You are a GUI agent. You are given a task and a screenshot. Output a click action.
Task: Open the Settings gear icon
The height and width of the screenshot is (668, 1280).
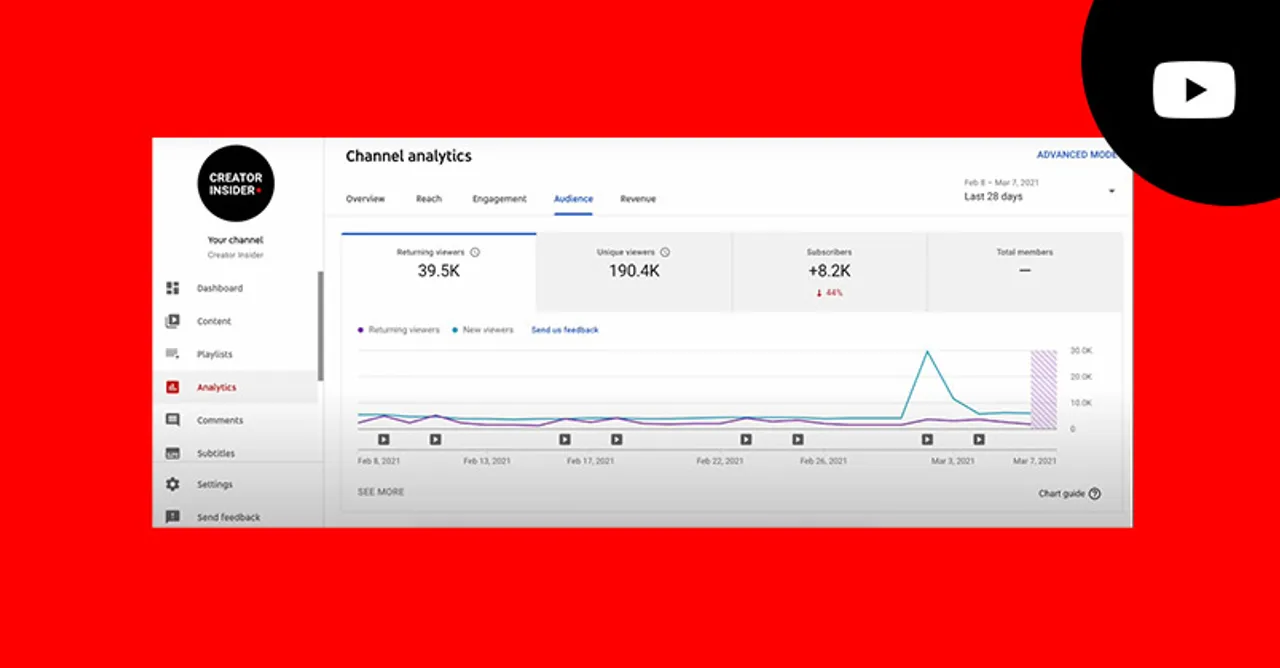coord(173,484)
